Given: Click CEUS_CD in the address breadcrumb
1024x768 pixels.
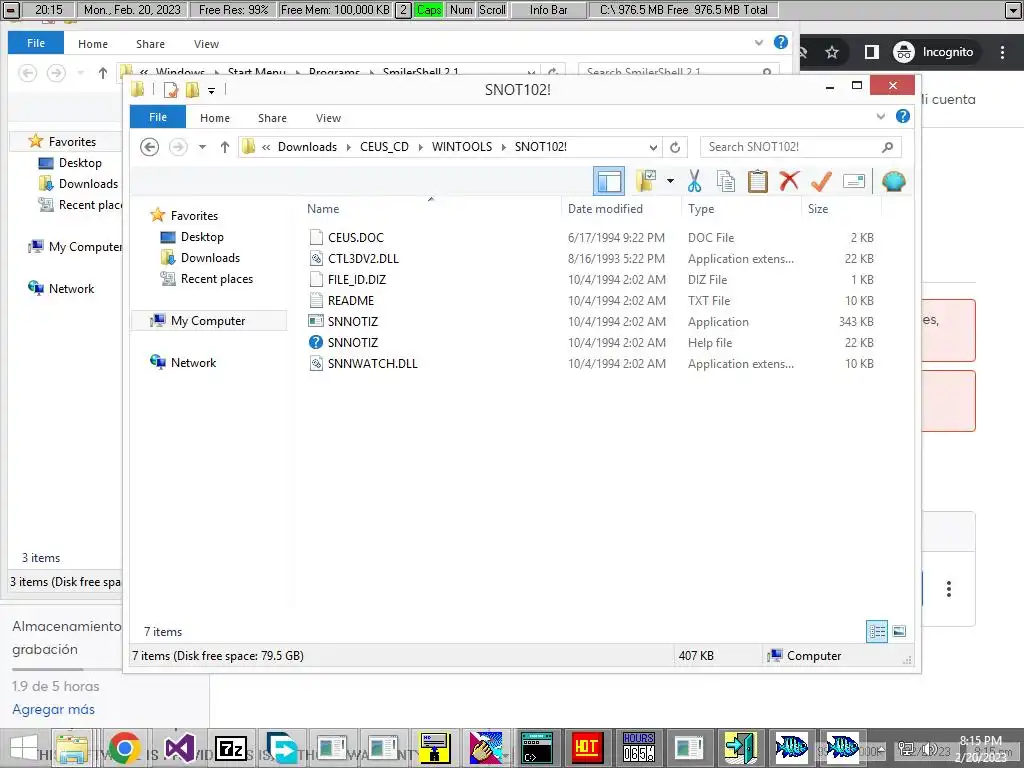Looking at the screenshot, I should pos(384,147).
